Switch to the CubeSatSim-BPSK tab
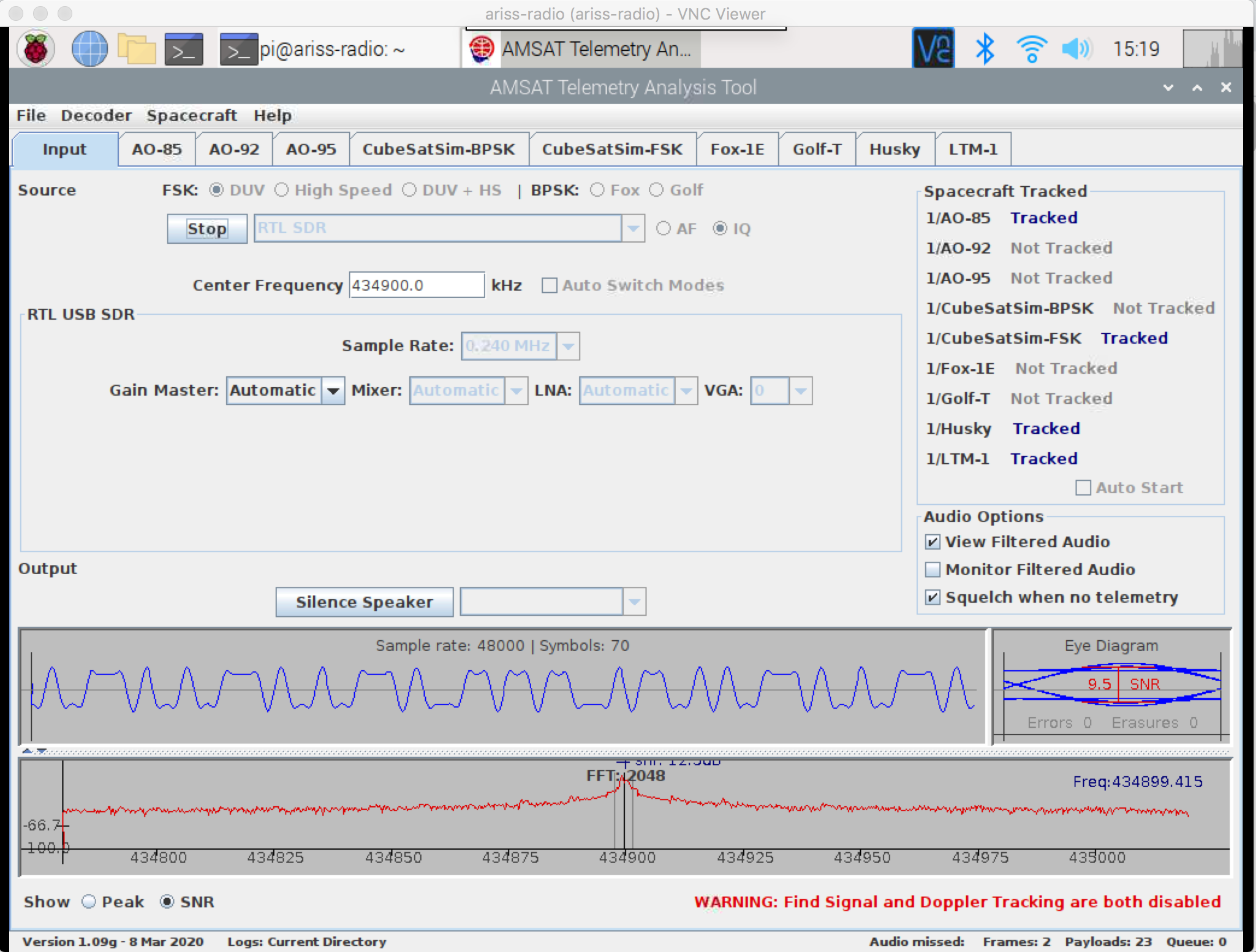This screenshot has height=952, width=1256. tap(439, 149)
